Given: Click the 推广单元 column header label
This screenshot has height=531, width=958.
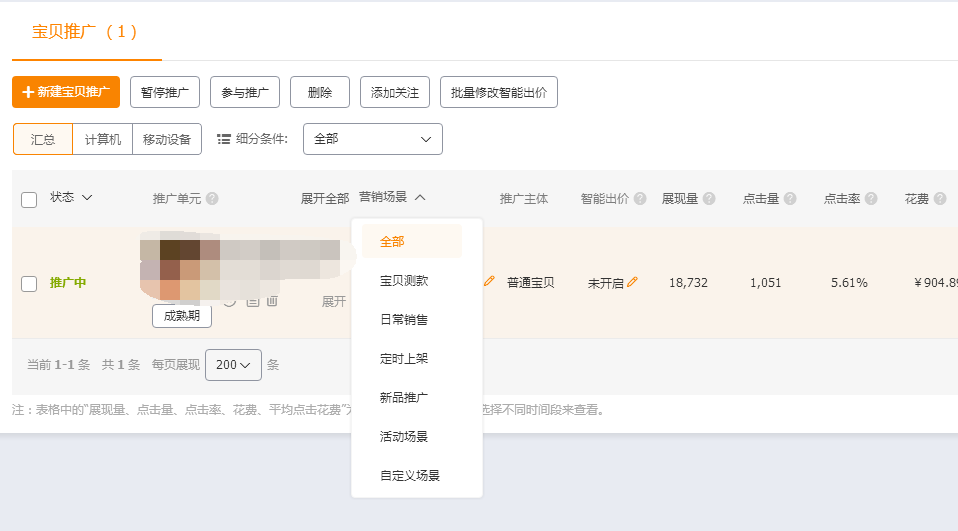Looking at the screenshot, I should [177, 199].
